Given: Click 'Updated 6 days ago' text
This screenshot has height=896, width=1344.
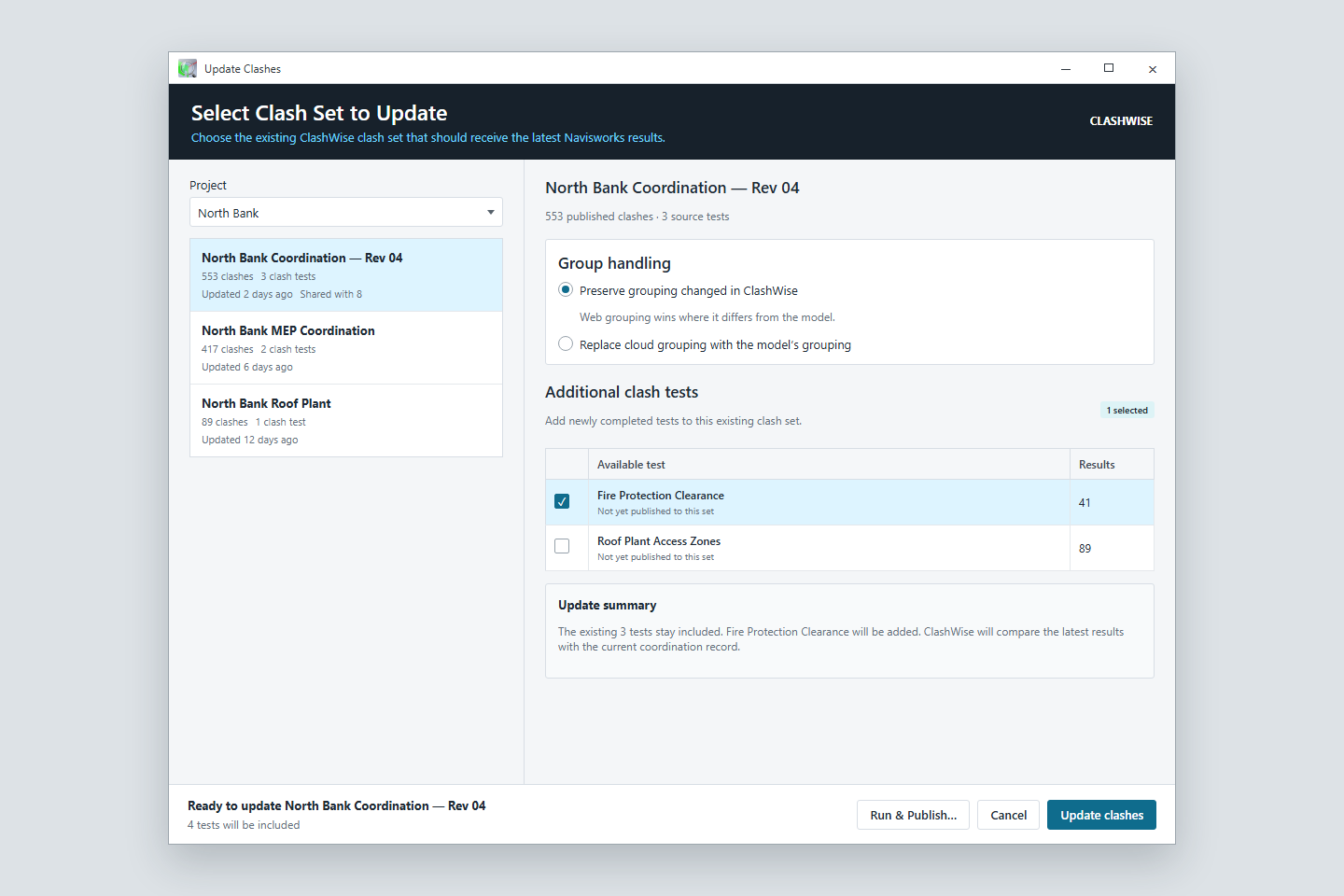Looking at the screenshot, I should click(x=247, y=367).
